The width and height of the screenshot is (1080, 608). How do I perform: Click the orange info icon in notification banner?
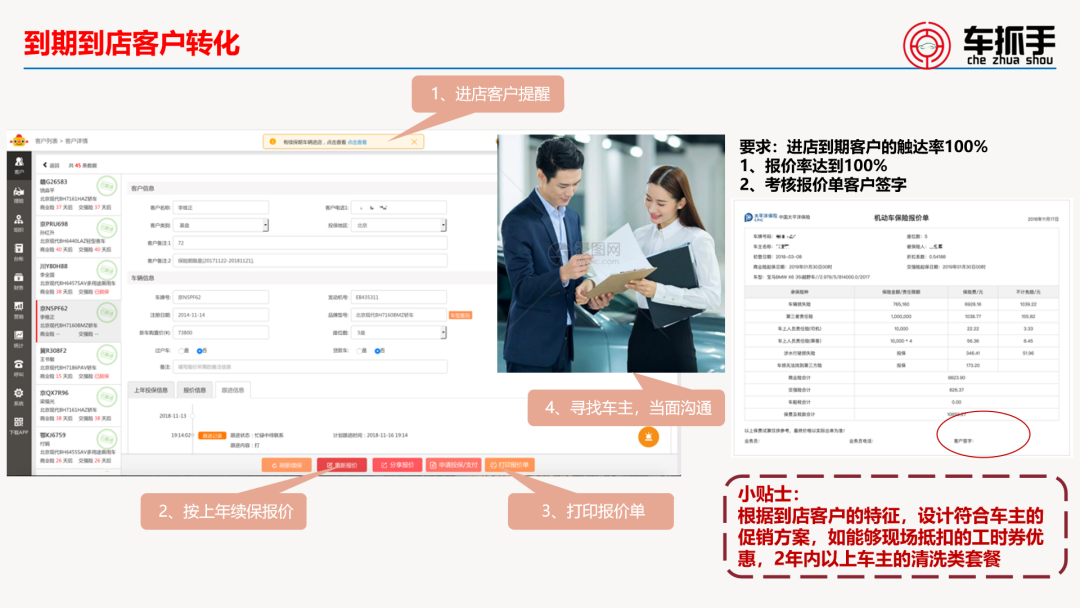coord(273,142)
